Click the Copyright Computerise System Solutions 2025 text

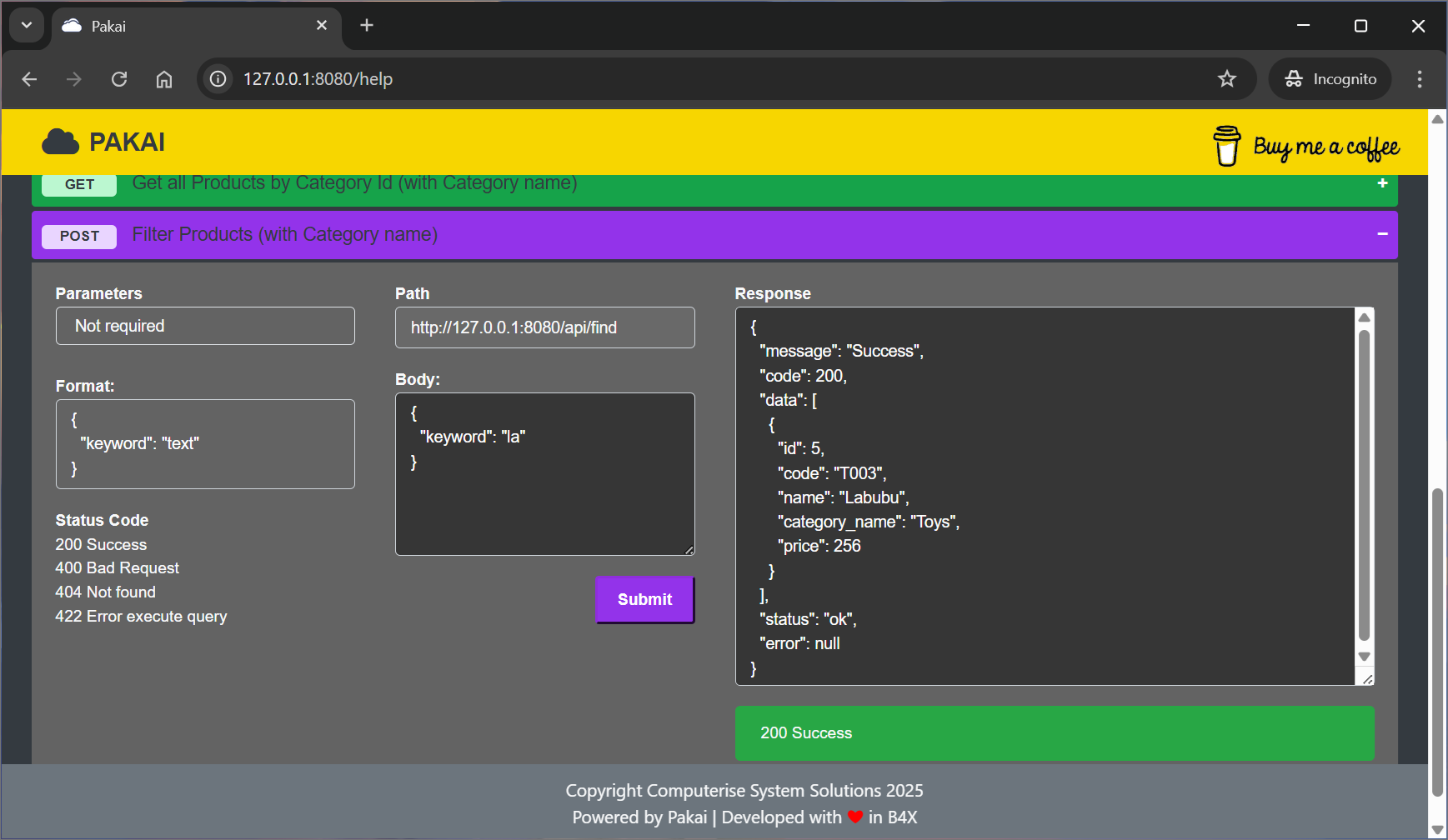pyautogui.click(x=744, y=791)
